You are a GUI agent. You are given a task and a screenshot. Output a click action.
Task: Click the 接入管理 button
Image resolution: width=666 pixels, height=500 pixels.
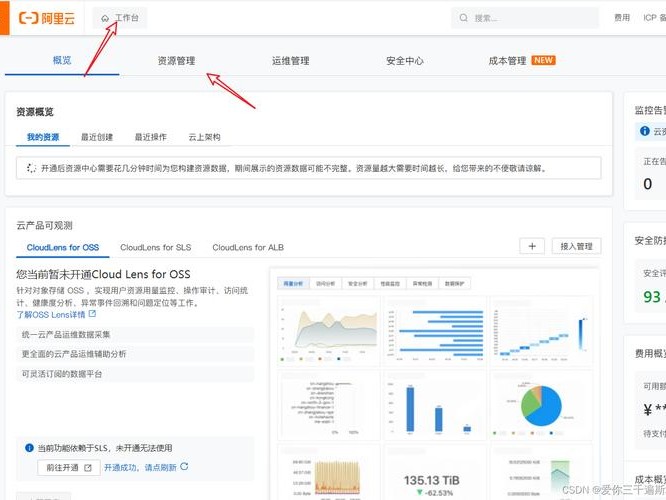[x=576, y=246]
